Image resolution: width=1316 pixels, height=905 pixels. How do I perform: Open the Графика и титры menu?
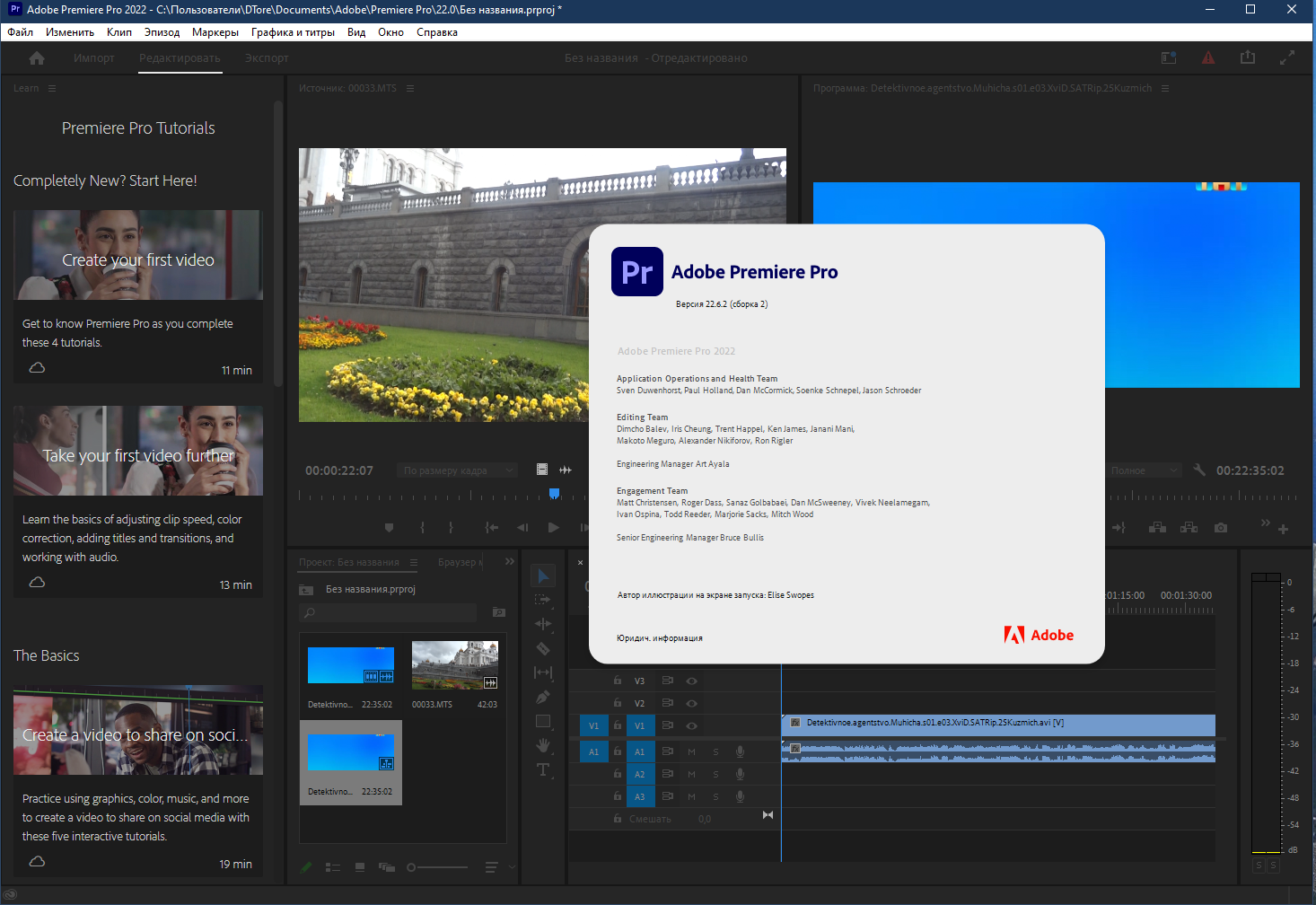tap(293, 32)
